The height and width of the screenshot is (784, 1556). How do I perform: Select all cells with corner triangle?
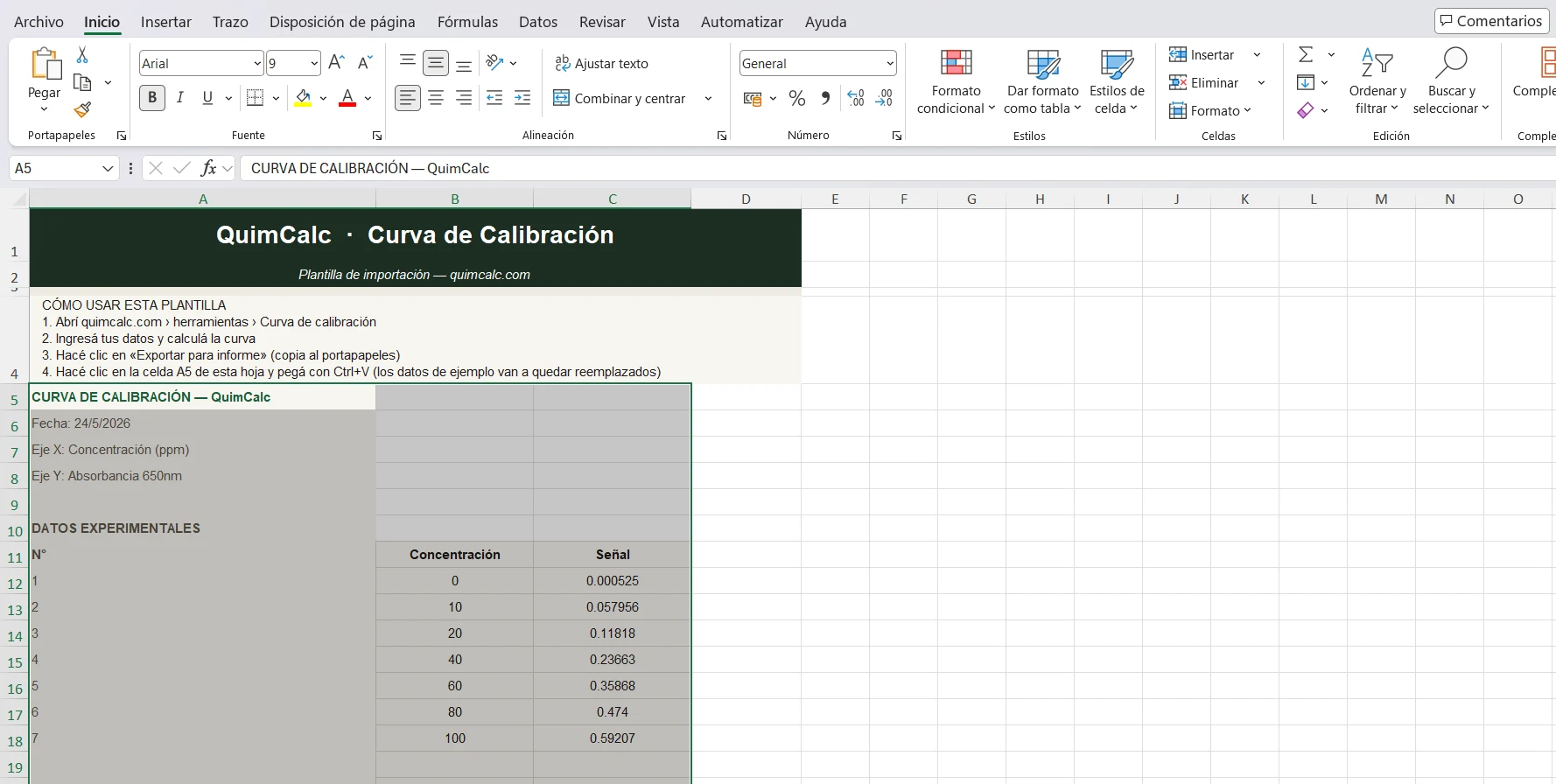click(19, 199)
